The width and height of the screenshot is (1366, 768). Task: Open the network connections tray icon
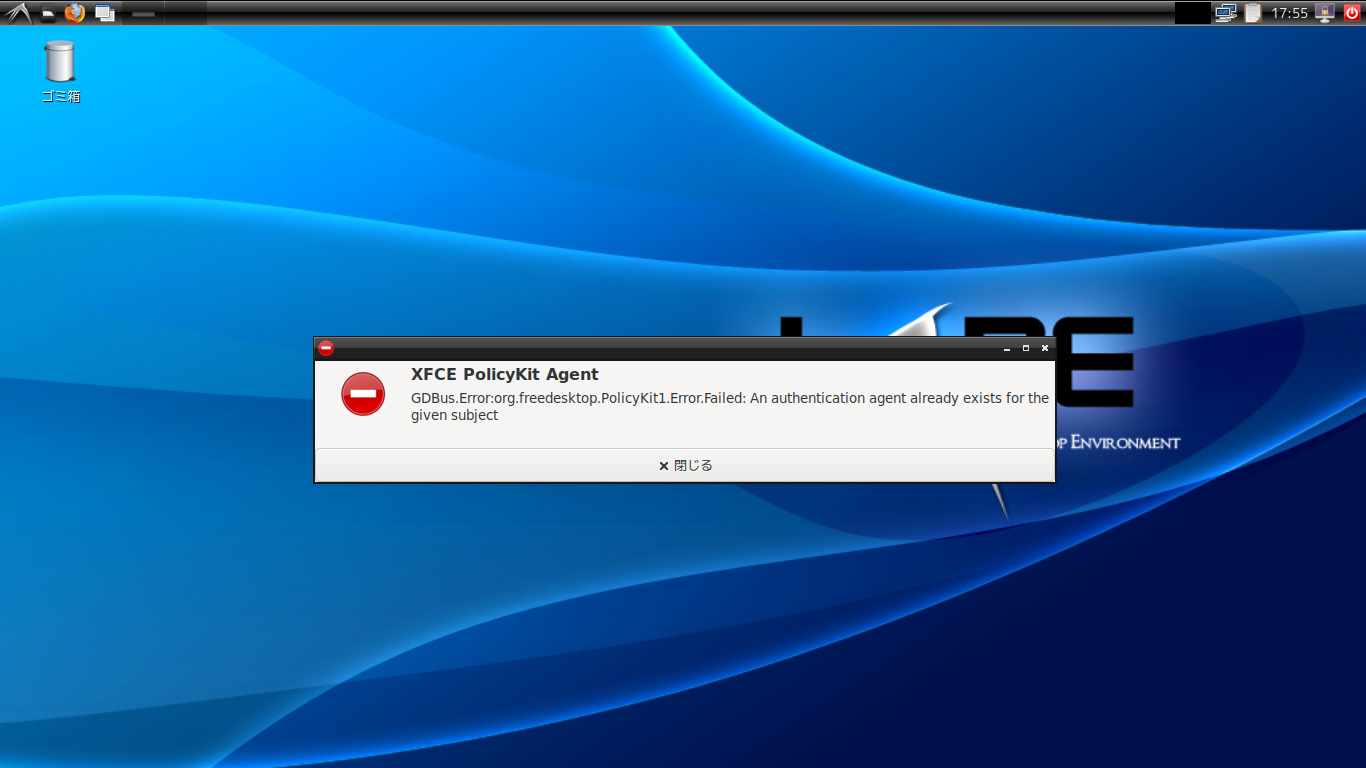coord(1226,13)
